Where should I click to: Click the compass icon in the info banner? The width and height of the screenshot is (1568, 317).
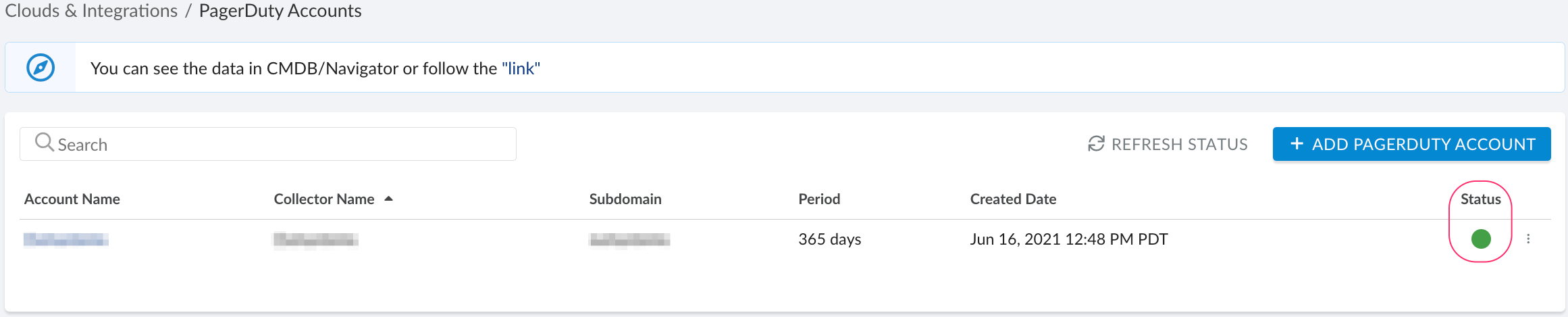pyautogui.click(x=41, y=68)
